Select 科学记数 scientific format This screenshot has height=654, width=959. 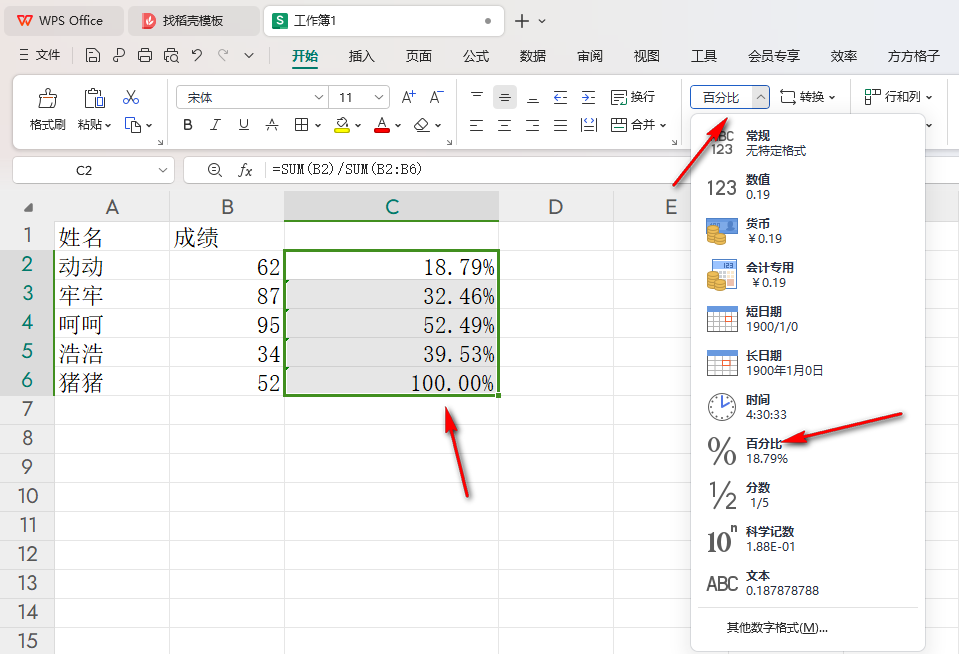tap(807, 539)
